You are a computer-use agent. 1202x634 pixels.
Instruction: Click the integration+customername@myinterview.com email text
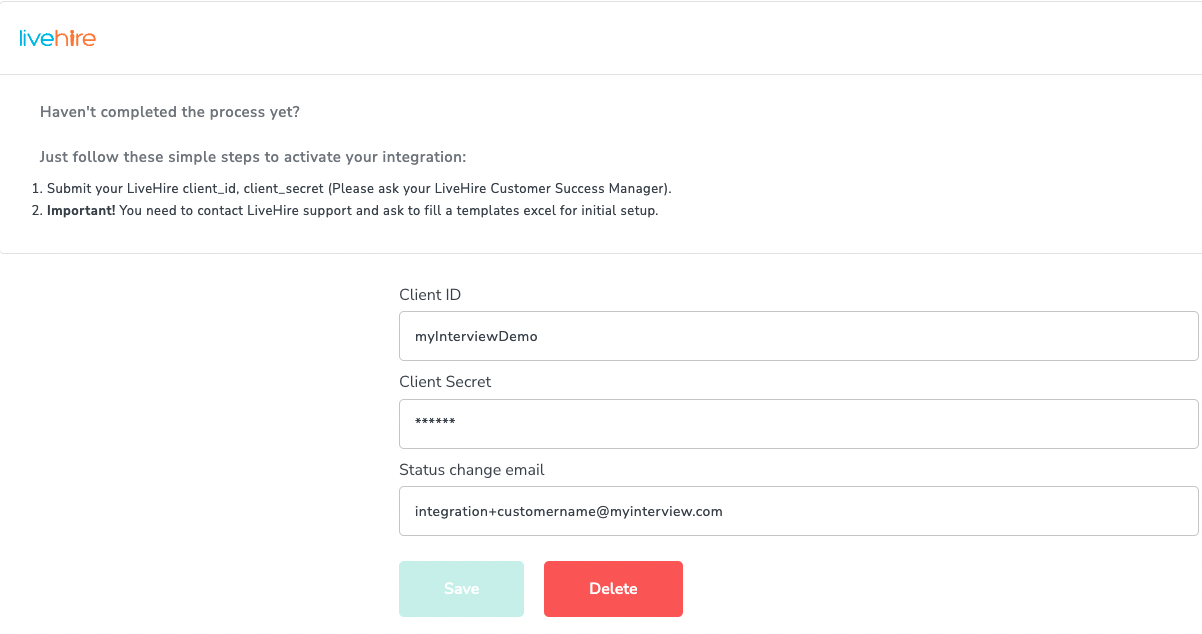click(568, 511)
